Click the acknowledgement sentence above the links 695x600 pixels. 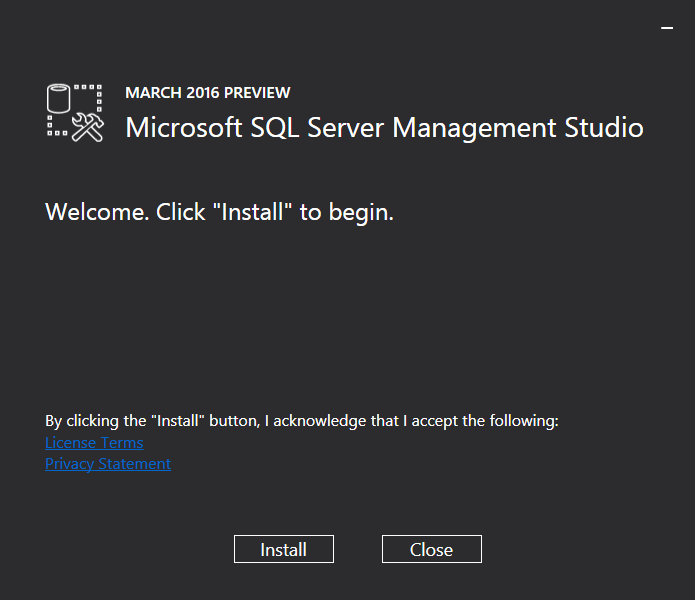click(302, 421)
